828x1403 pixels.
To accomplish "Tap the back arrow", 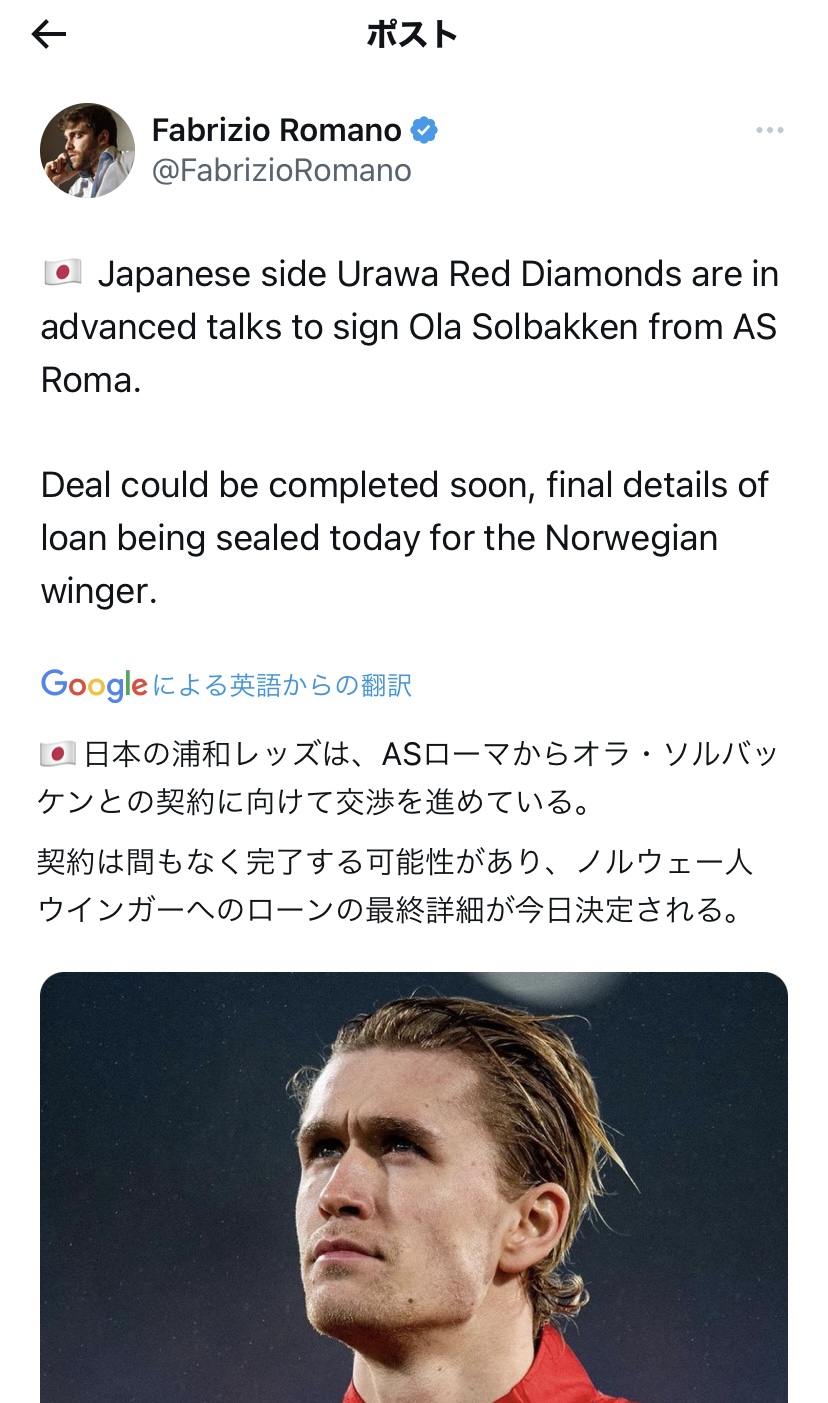I will (x=48, y=36).
